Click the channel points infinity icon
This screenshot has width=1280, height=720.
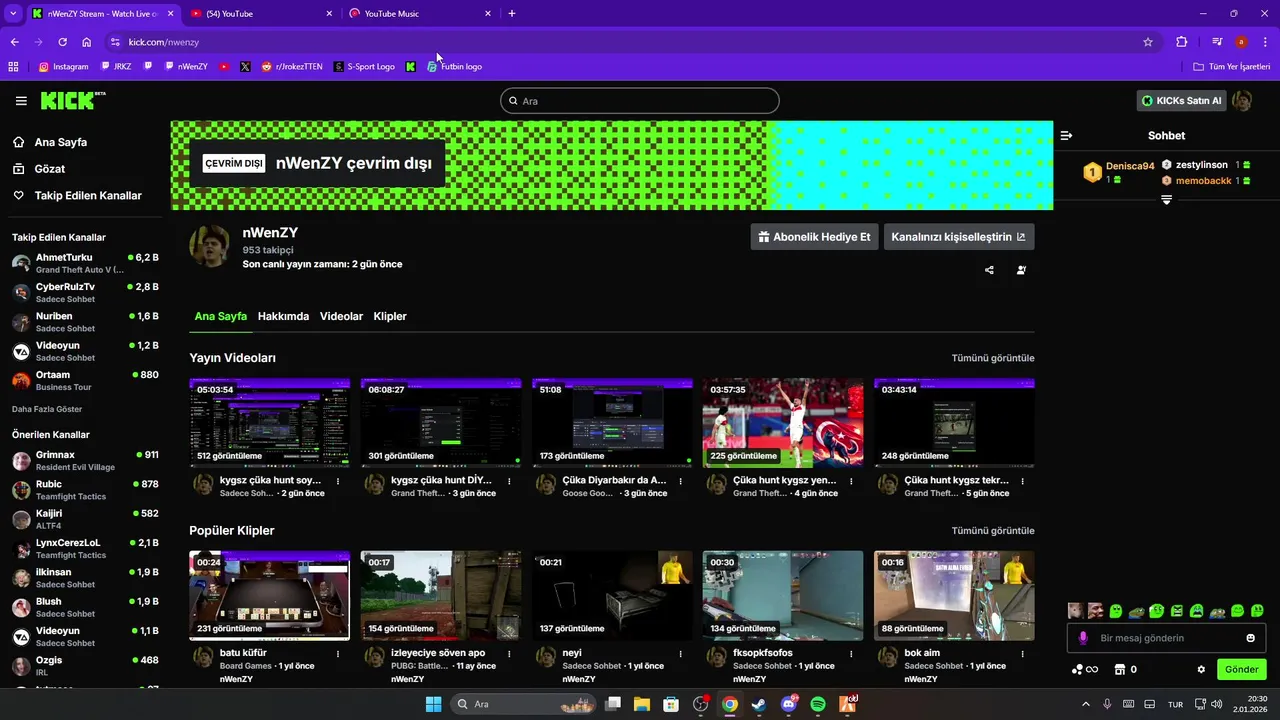pos(1085,670)
